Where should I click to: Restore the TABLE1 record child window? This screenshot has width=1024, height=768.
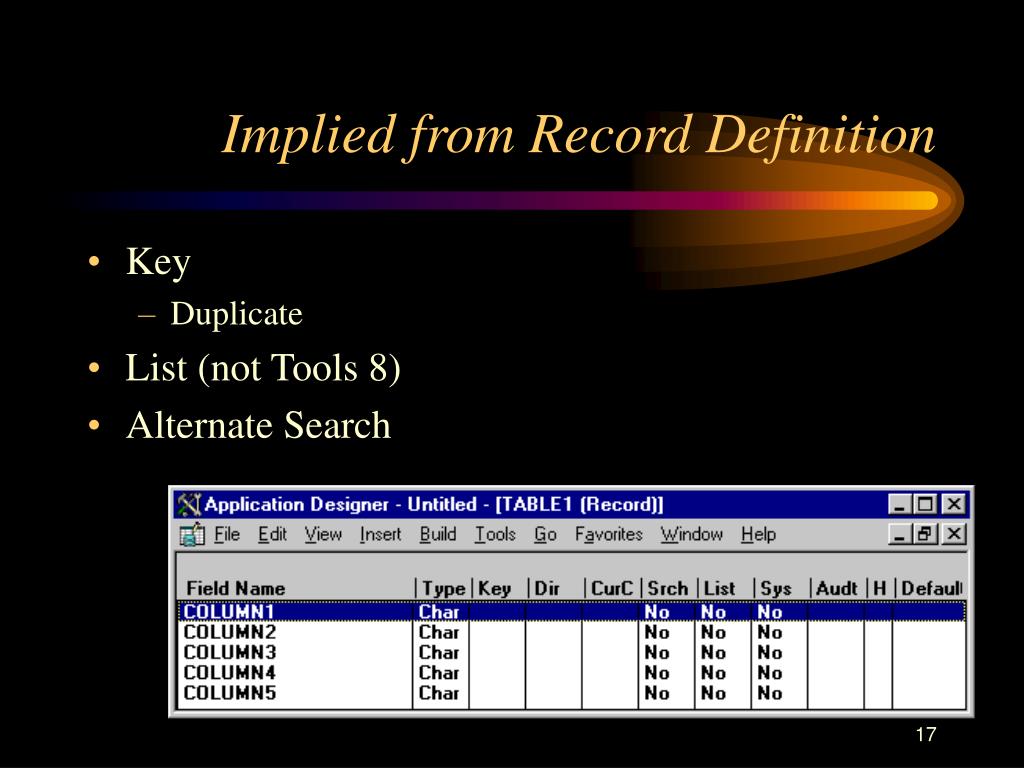point(925,534)
